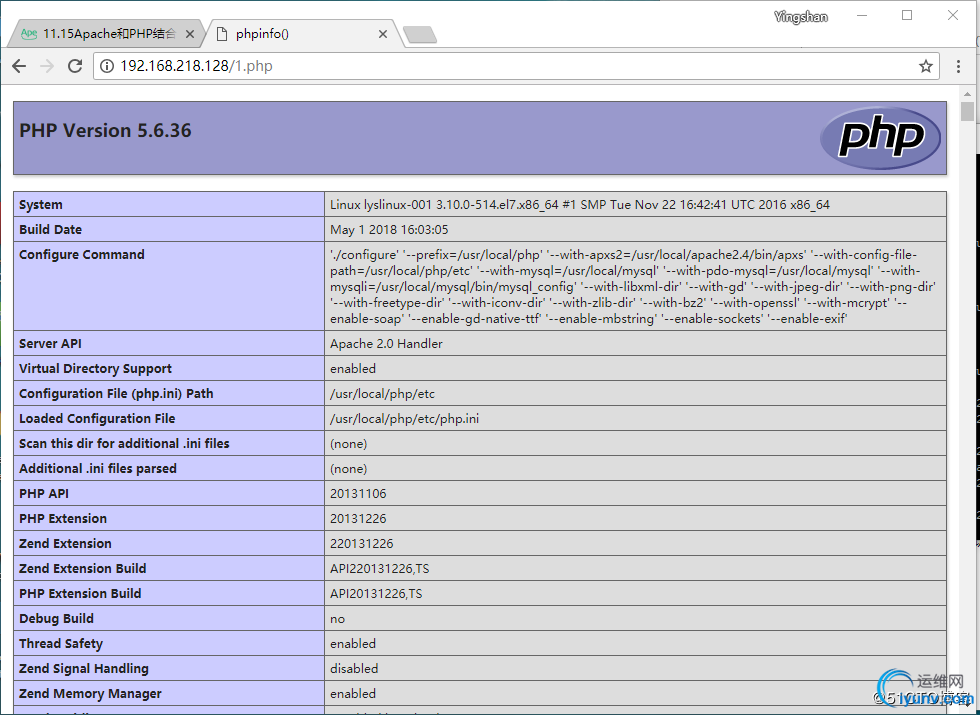Reload the phpinfo page
The height and width of the screenshot is (715, 980).
point(75,66)
